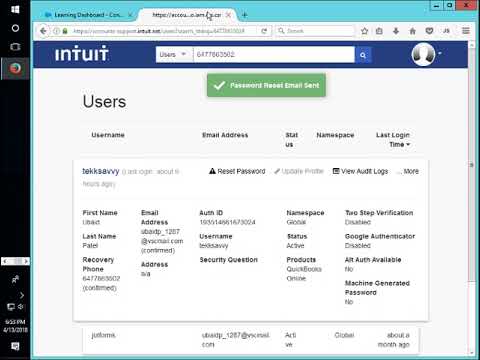Click the blue search magnifier button
Viewport: 480px width, 360px height.
pos(363,55)
